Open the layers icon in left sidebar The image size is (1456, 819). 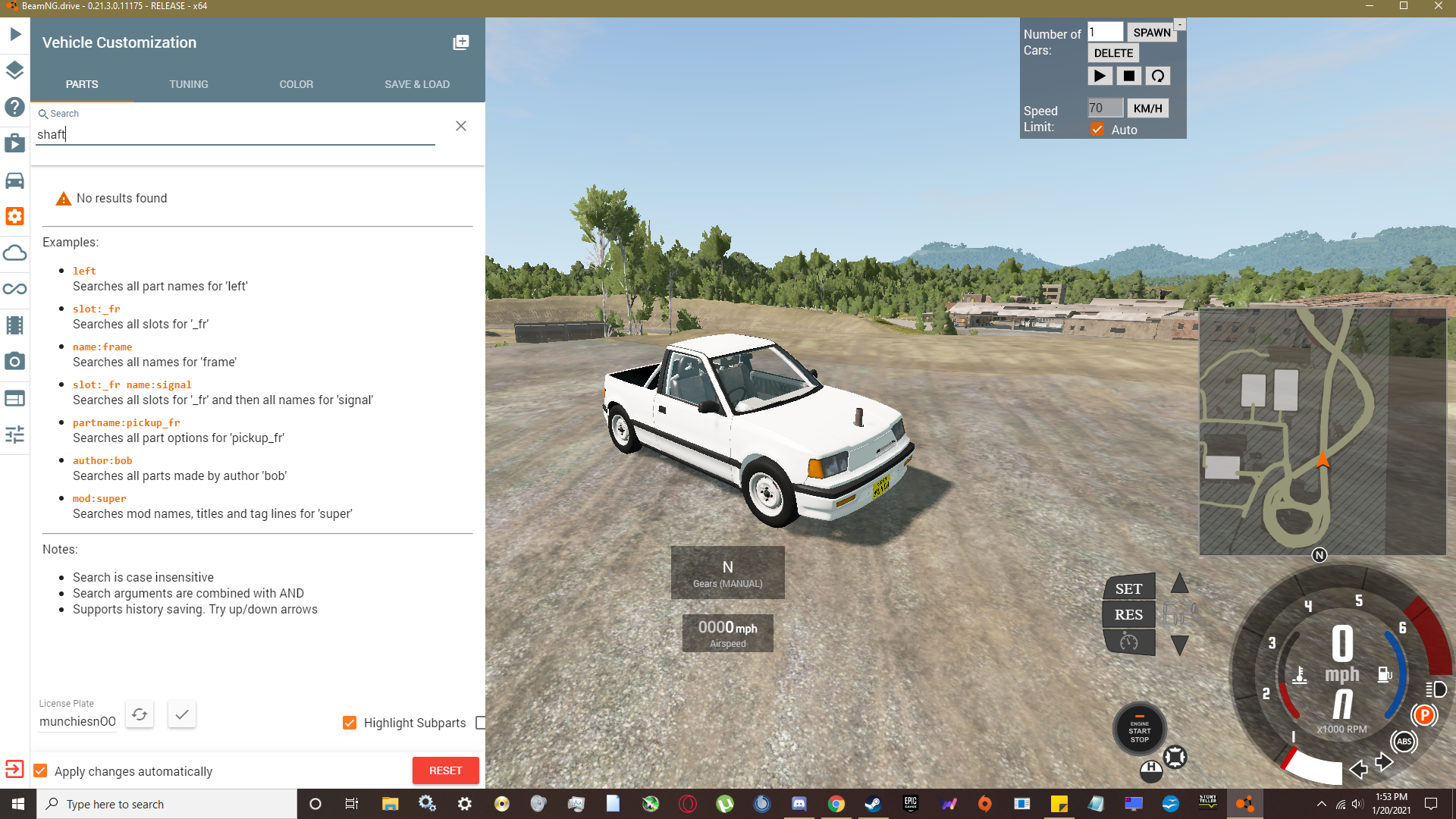pyautogui.click(x=15, y=71)
